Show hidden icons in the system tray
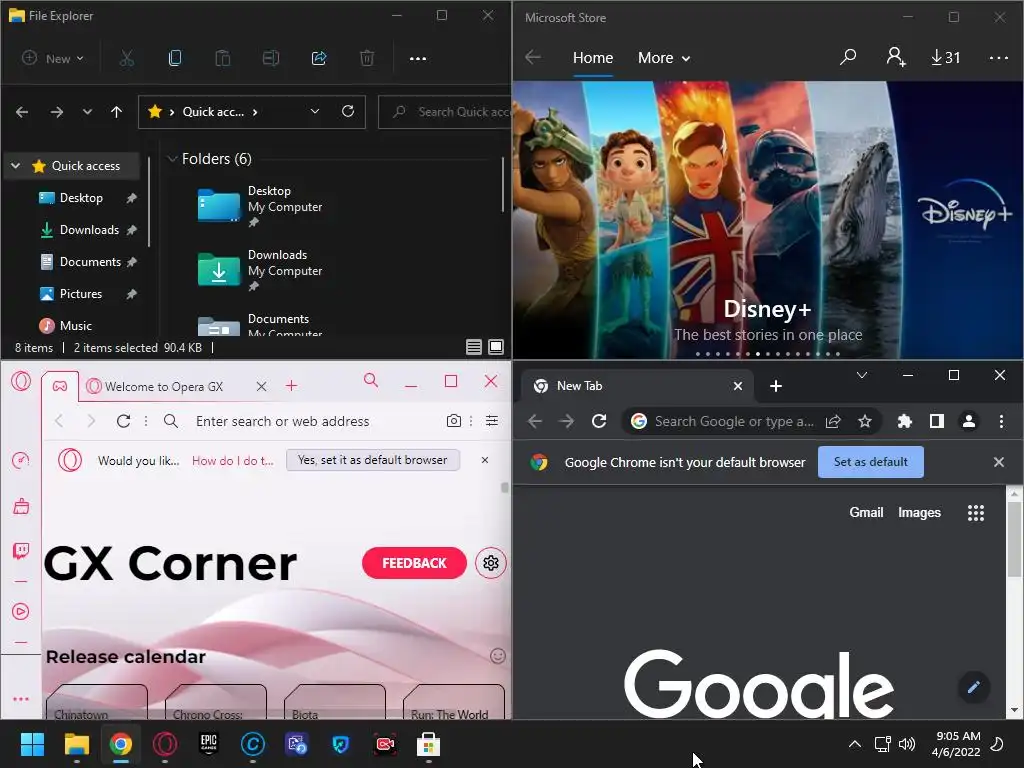The image size is (1024, 768). pos(855,744)
